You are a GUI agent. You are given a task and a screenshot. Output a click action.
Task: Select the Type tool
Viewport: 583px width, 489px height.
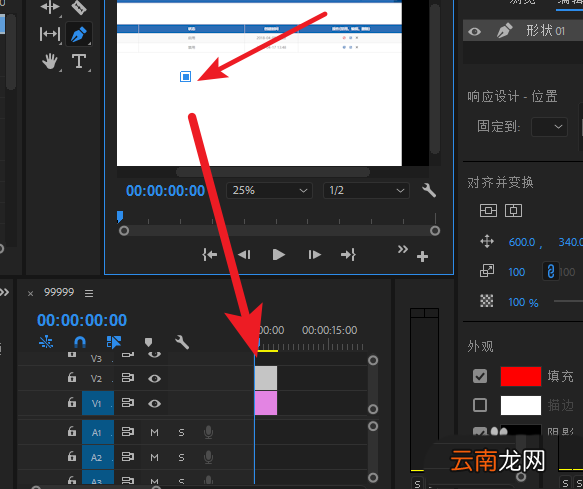79,61
